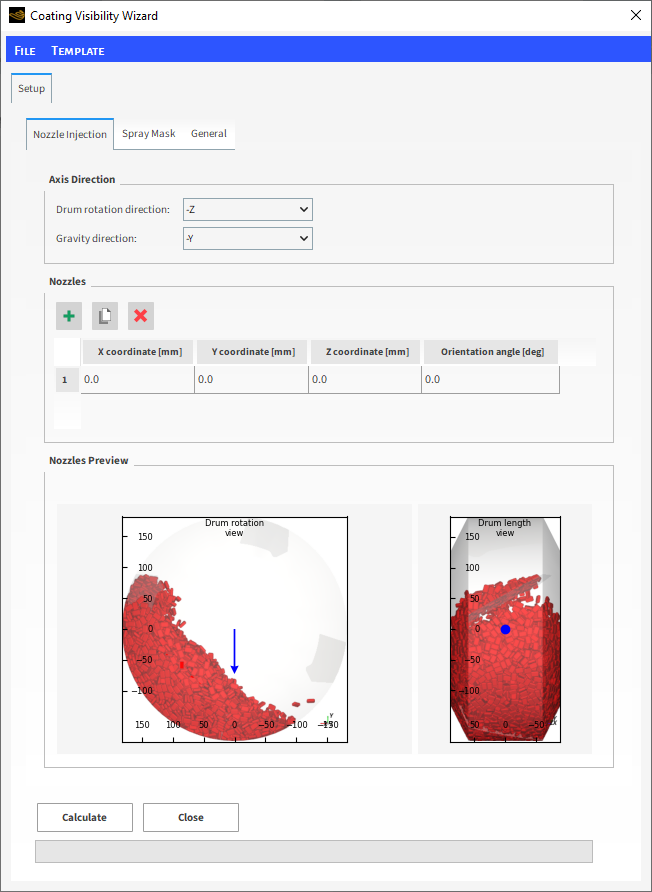Screen dimensions: 652x892
Task: Select row 1 header in nozzles table
Action: (x=66, y=380)
